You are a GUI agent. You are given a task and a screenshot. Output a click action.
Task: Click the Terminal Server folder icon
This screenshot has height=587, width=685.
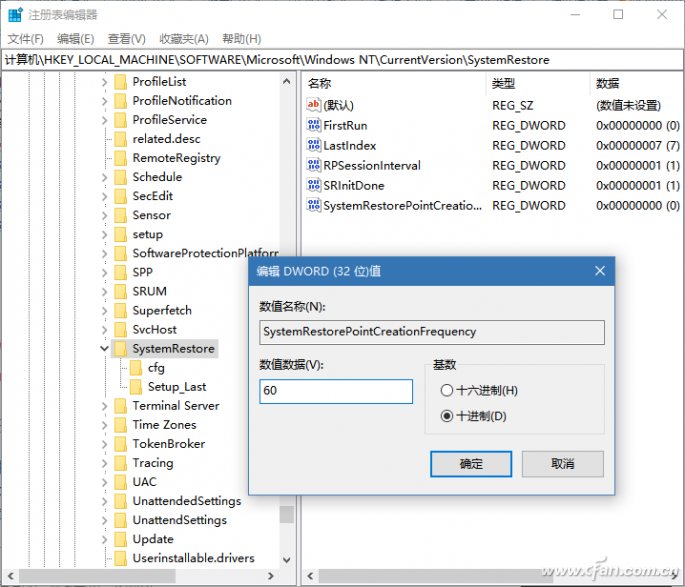click(x=120, y=406)
